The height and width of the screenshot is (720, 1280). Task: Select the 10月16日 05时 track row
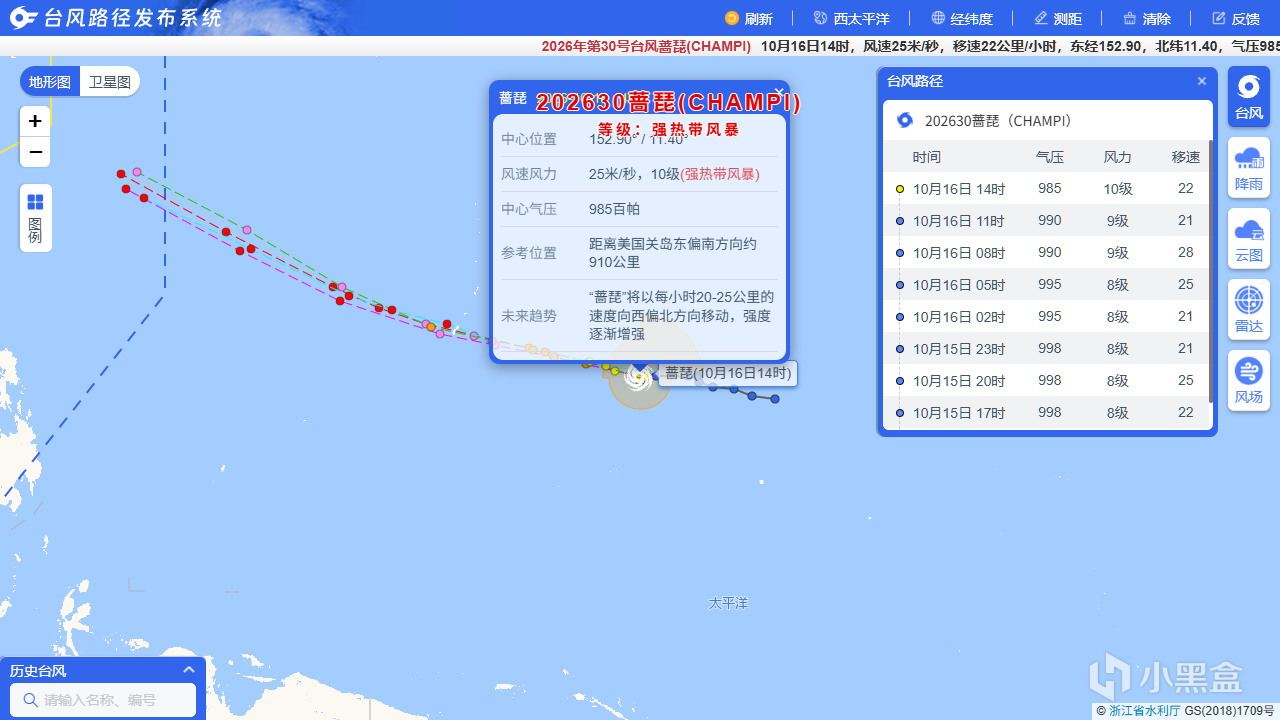1046,284
